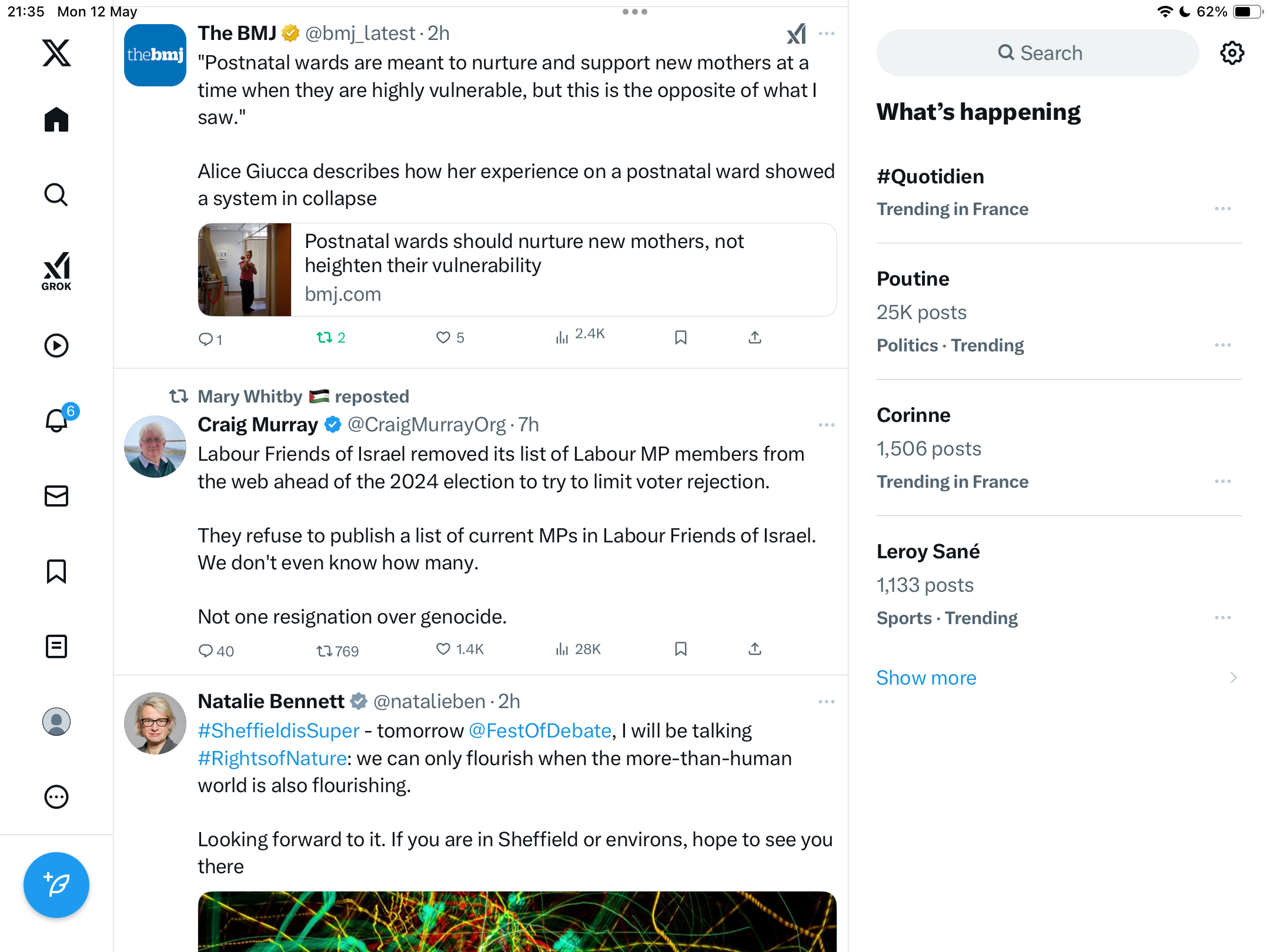Screen dimensions: 1270x952
Task: Open @FestOfDebate mention link
Action: (540, 731)
